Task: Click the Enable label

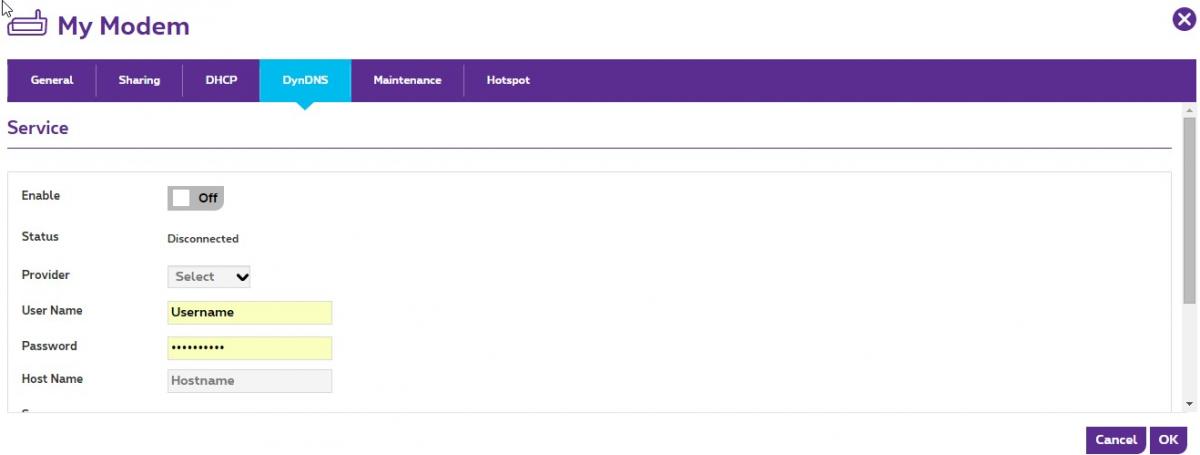Action: pyautogui.click(x=41, y=196)
